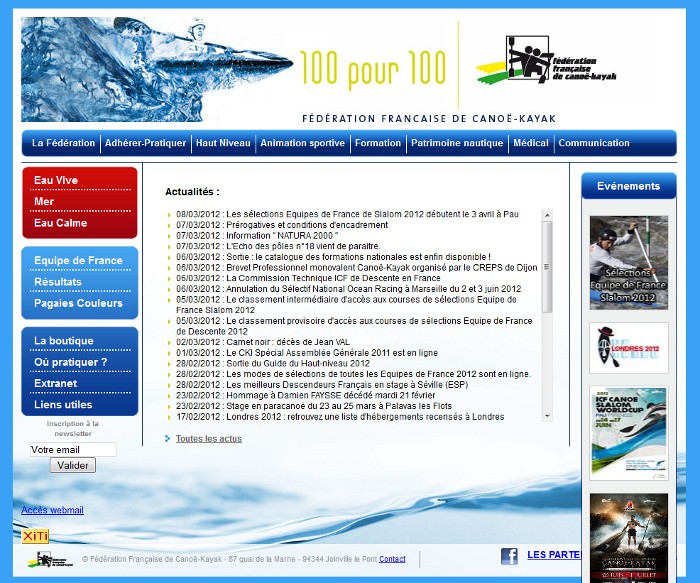This screenshot has height=583, width=700.
Task: Open Haut Niveau menu
Action: pyautogui.click(x=223, y=143)
